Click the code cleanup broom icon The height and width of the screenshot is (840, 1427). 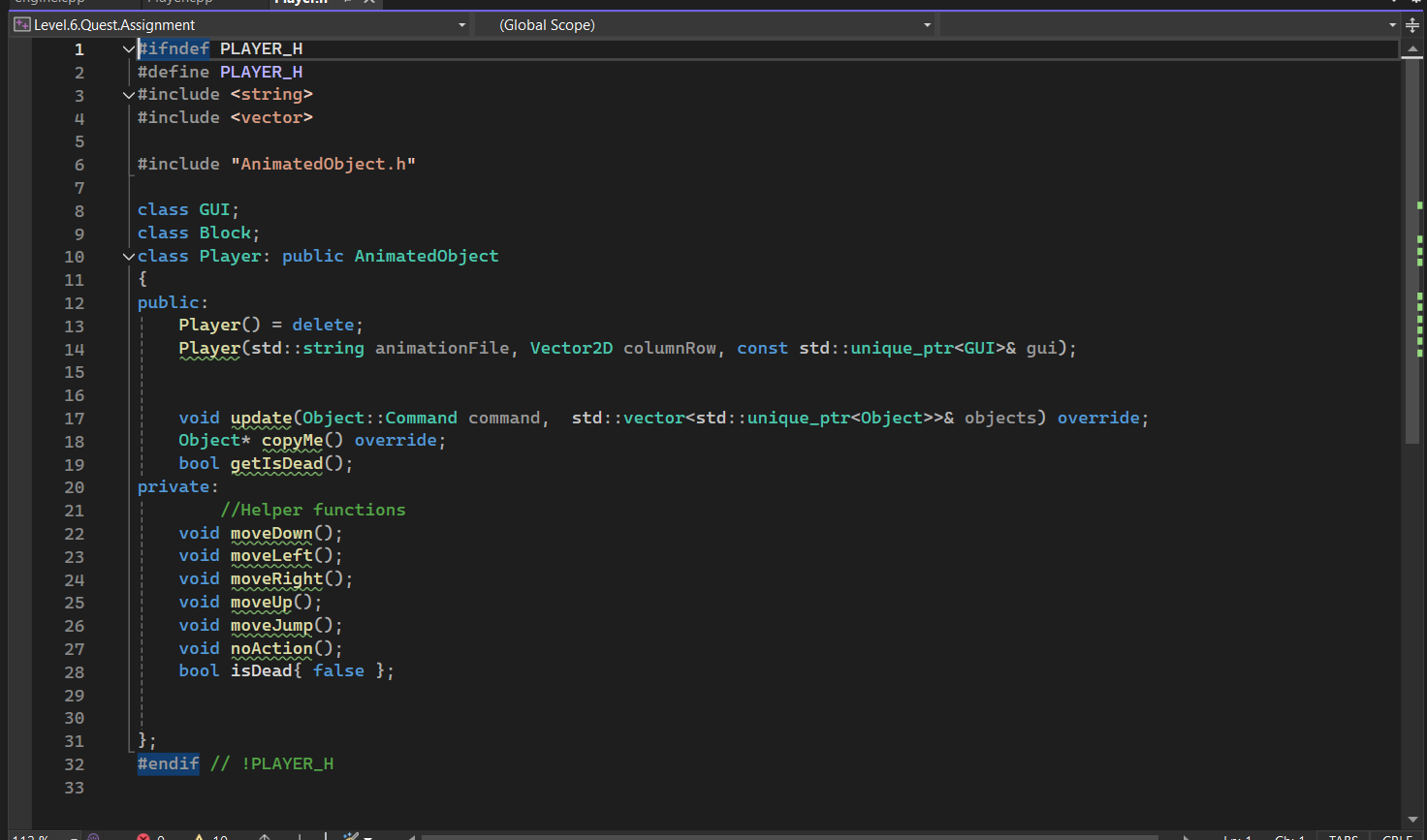tap(351, 837)
